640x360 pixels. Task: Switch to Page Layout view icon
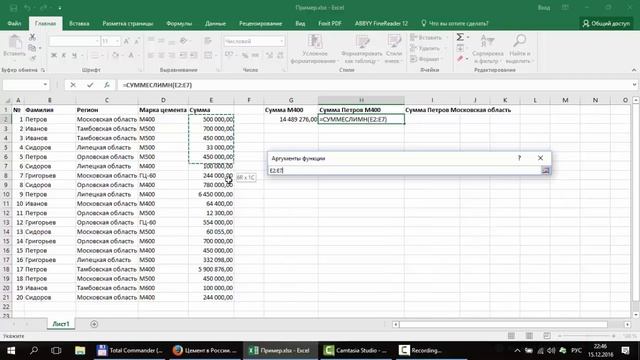(x=529, y=336)
